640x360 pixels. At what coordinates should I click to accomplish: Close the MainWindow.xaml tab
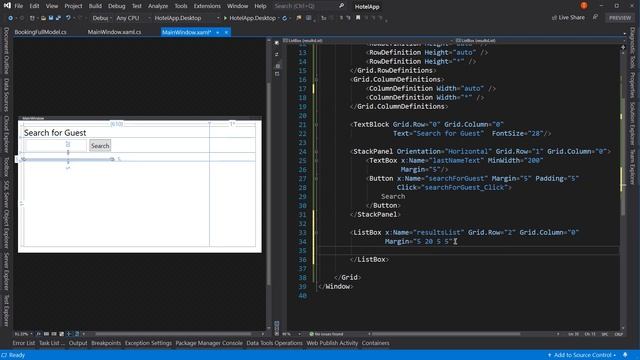coord(226,32)
